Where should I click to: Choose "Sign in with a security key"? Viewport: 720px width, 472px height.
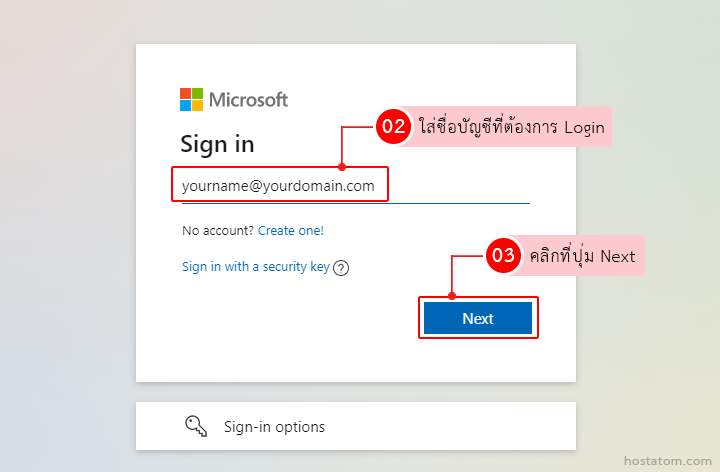click(255, 267)
